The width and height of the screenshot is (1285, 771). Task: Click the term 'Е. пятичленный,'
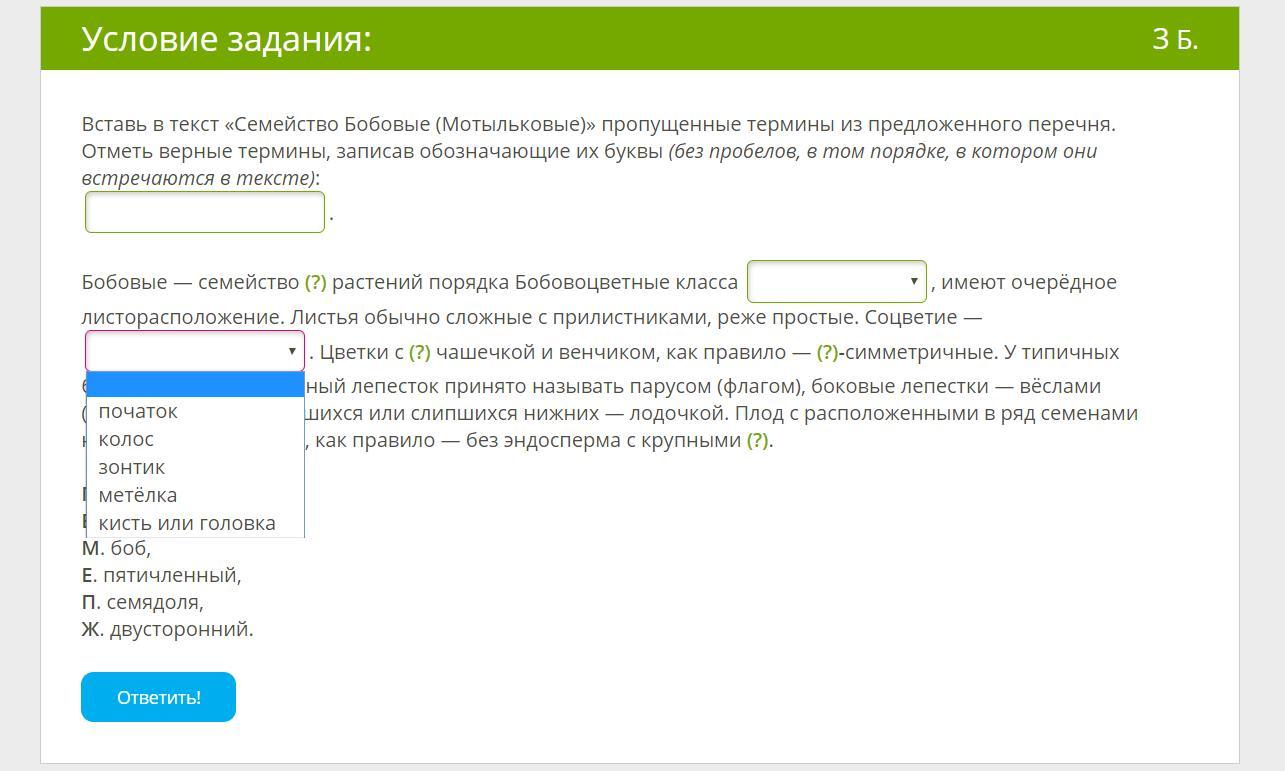pyautogui.click(x=161, y=575)
